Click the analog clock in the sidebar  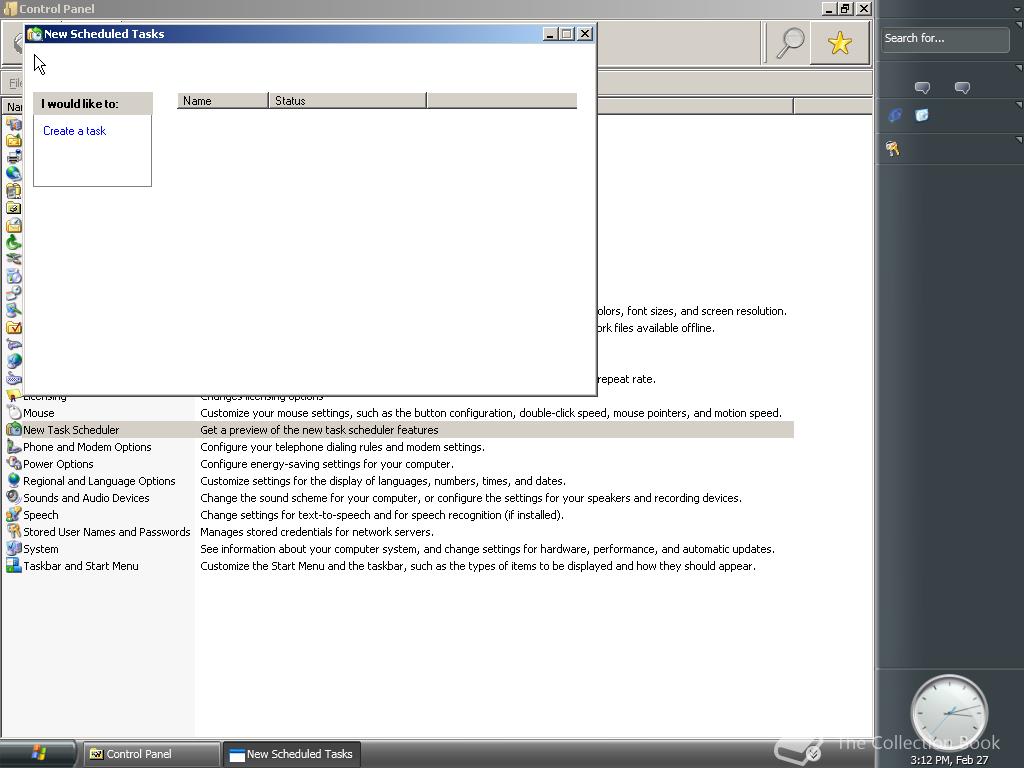pyautogui.click(x=950, y=714)
